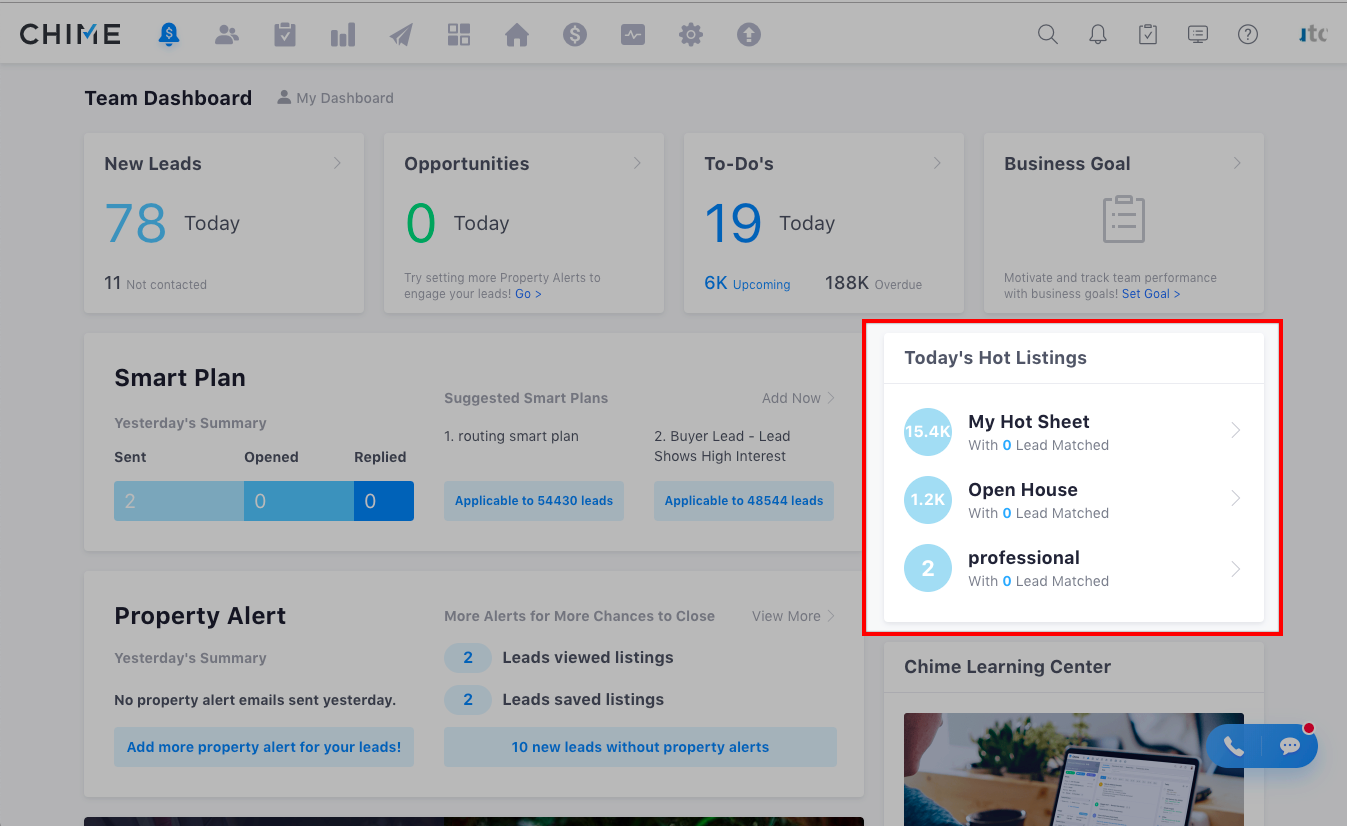The width and height of the screenshot is (1347, 826).
Task: Switch to My Dashboard view
Action: [335, 98]
